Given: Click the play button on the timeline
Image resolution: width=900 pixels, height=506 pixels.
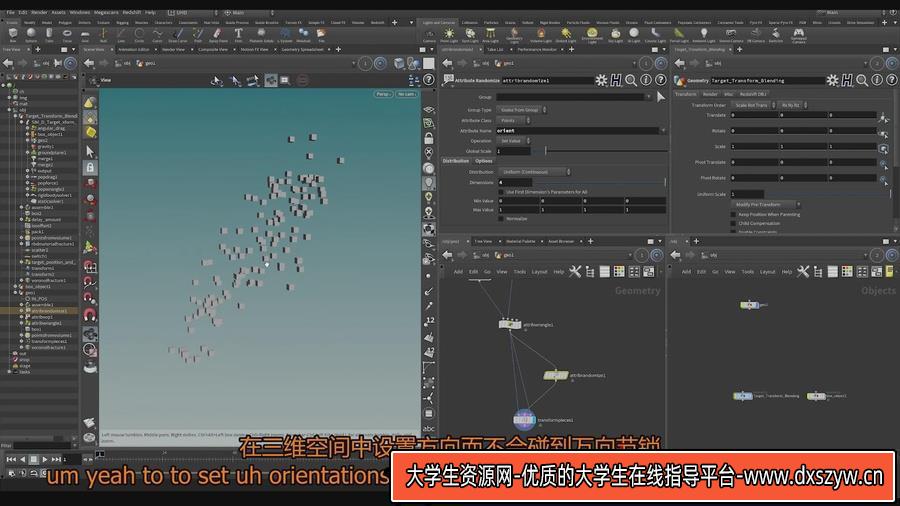Looking at the screenshot, I should [x=45, y=460].
